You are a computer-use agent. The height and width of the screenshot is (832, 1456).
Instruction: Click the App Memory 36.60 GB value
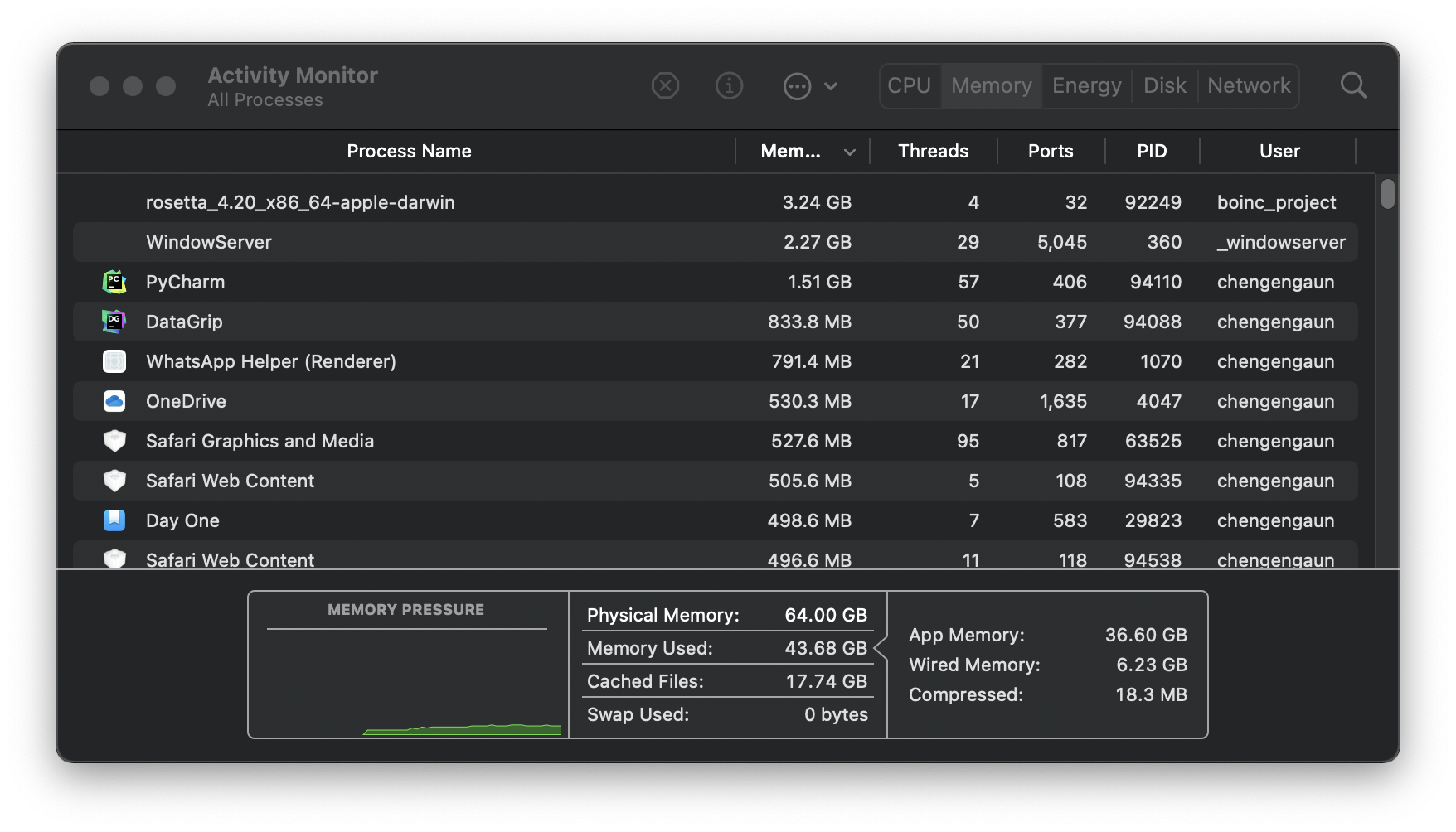pos(1146,635)
